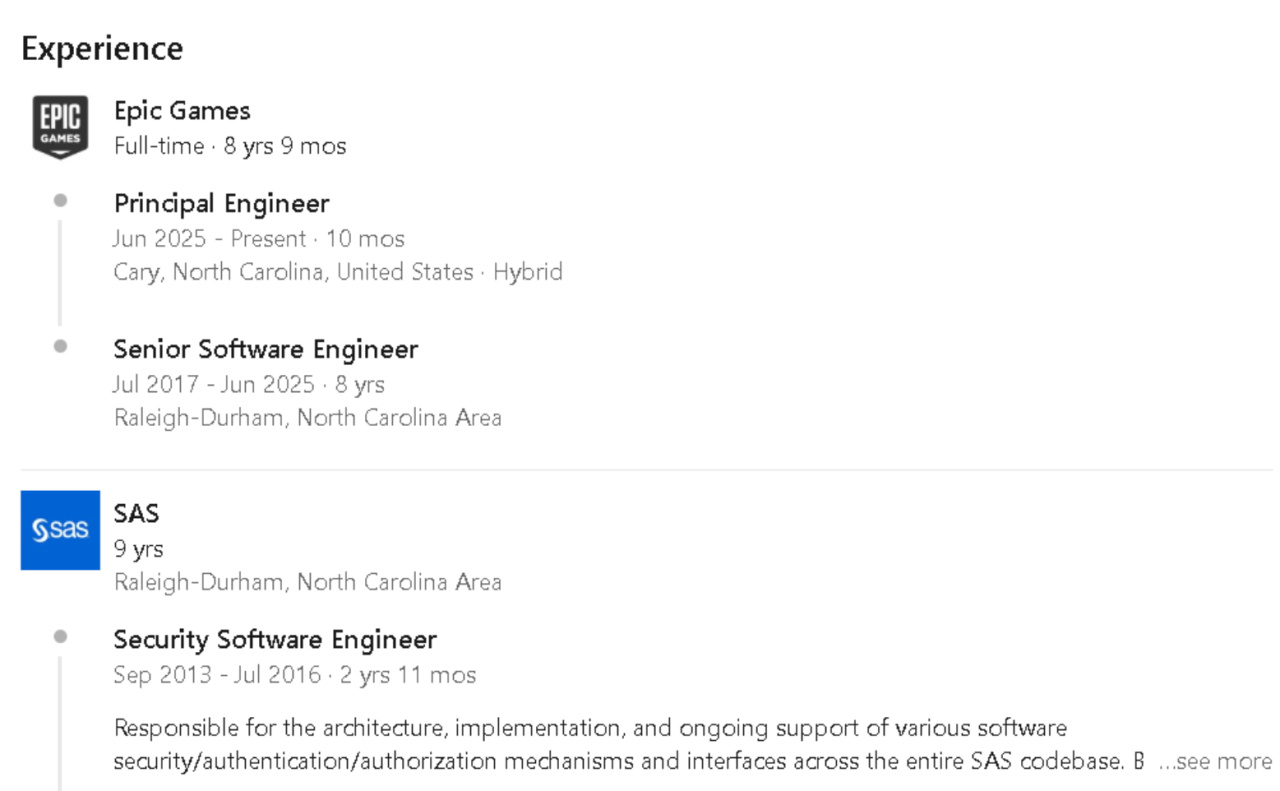Open the Epic Games company name link

182,111
